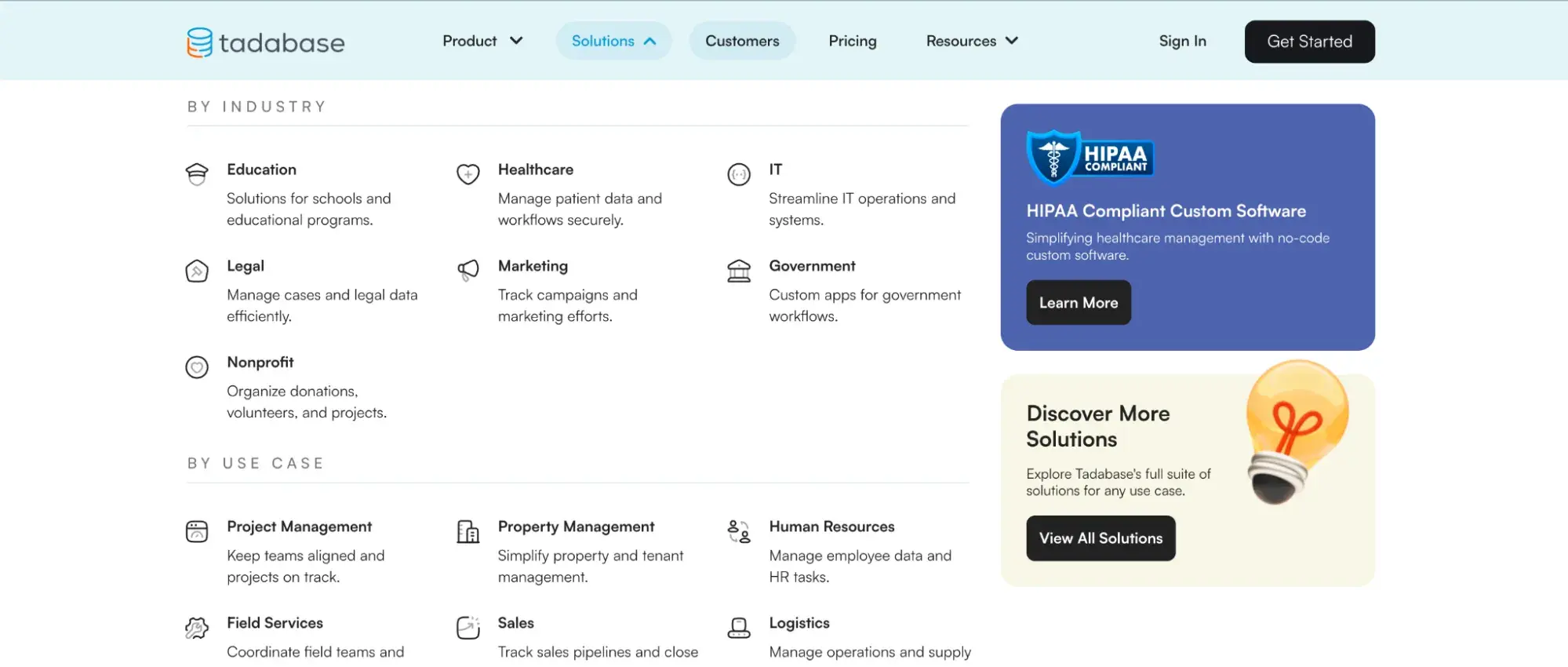Image resolution: width=1568 pixels, height=667 pixels.
Task: Open the Customers menu item
Action: click(x=742, y=41)
